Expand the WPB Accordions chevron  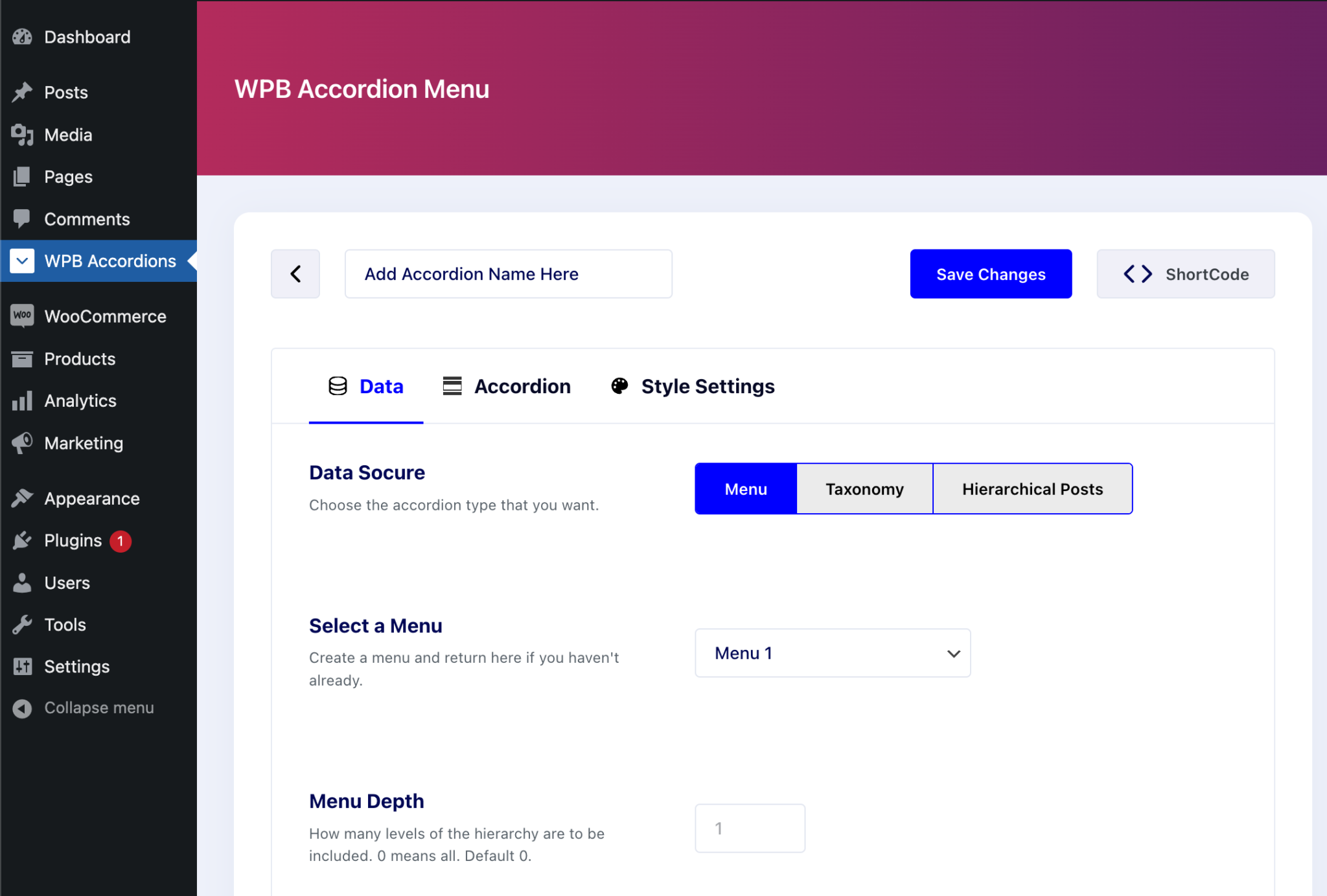click(23, 260)
